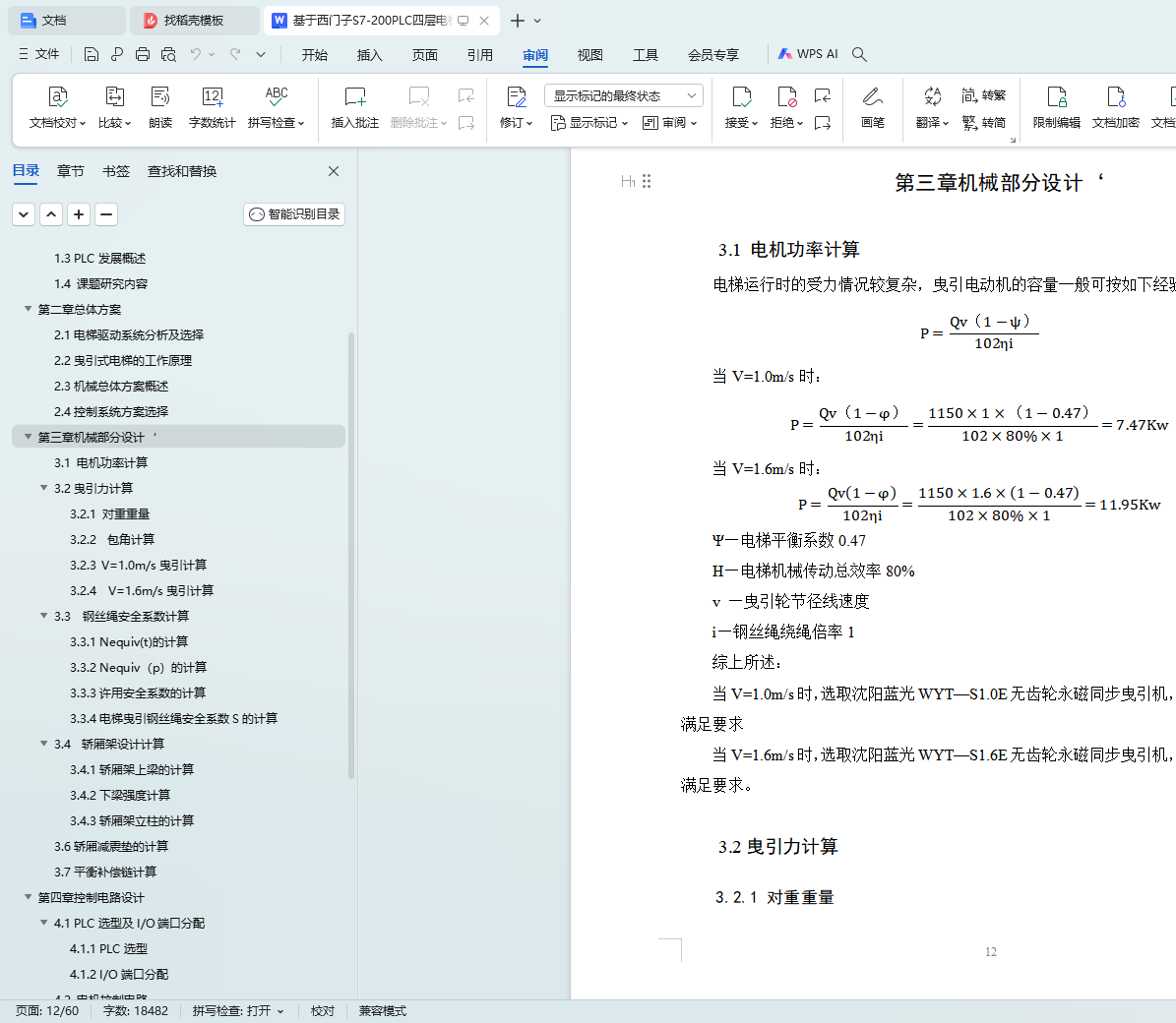Collapse the 第四章控制电路设计 tree node
The image size is (1176, 1023).
(x=28, y=897)
